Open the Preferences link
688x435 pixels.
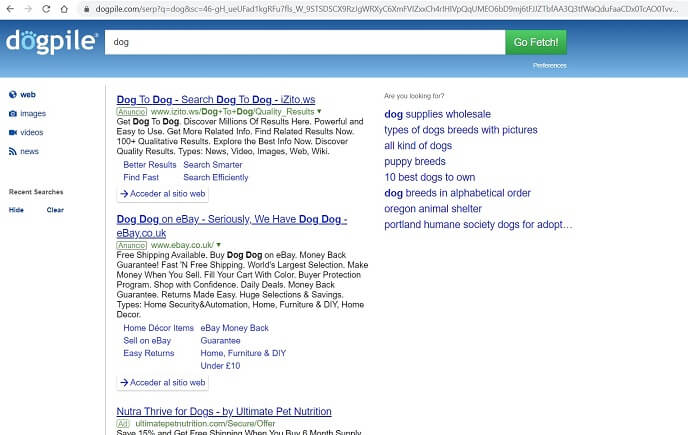(549, 65)
